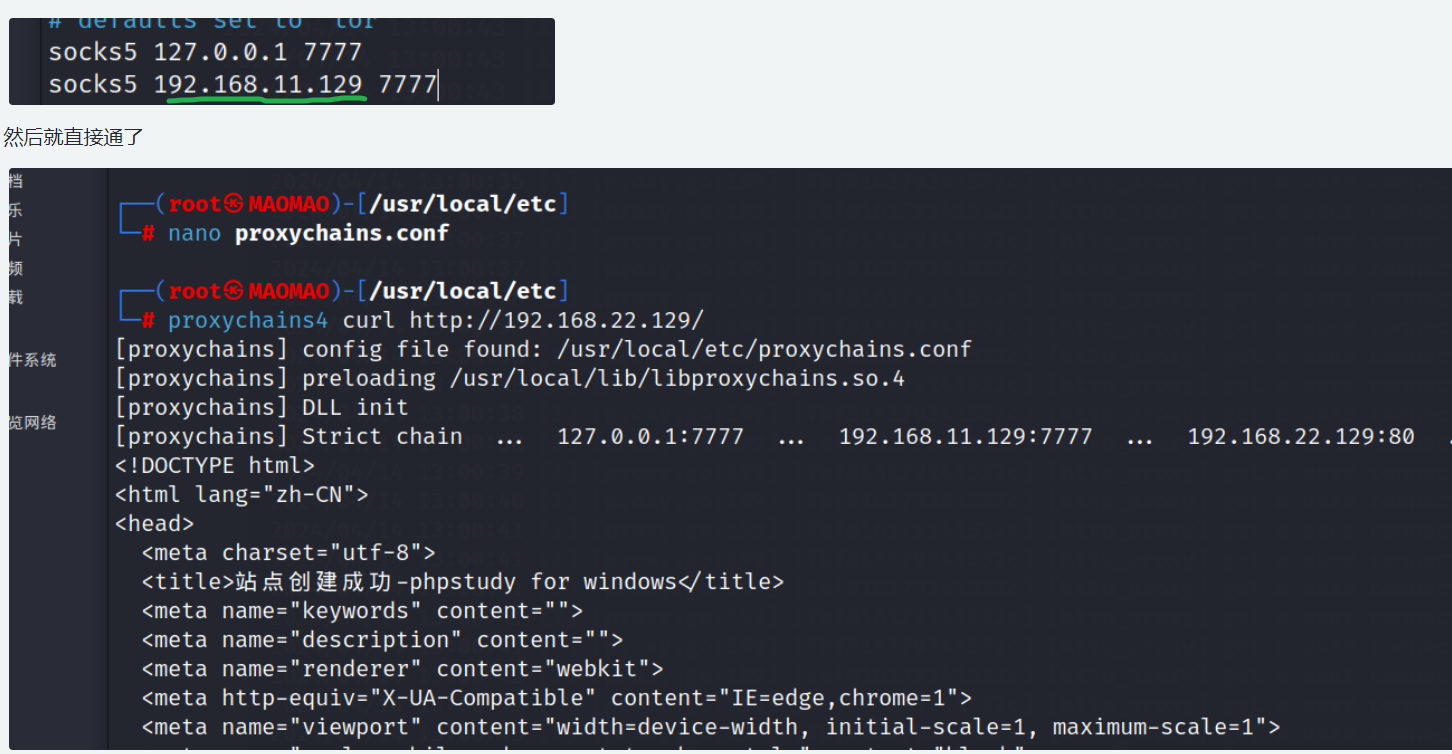Click the "socks5 127.0.0.1 7777" config line
The height and width of the screenshot is (754, 1452).
click(205, 52)
